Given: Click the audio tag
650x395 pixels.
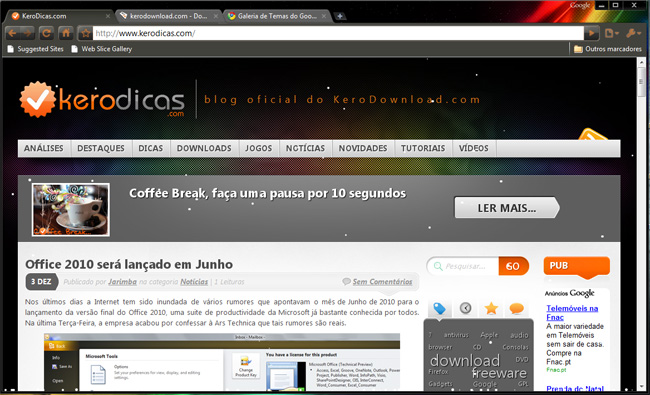Looking at the screenshot, I should (x=519, y=335).
